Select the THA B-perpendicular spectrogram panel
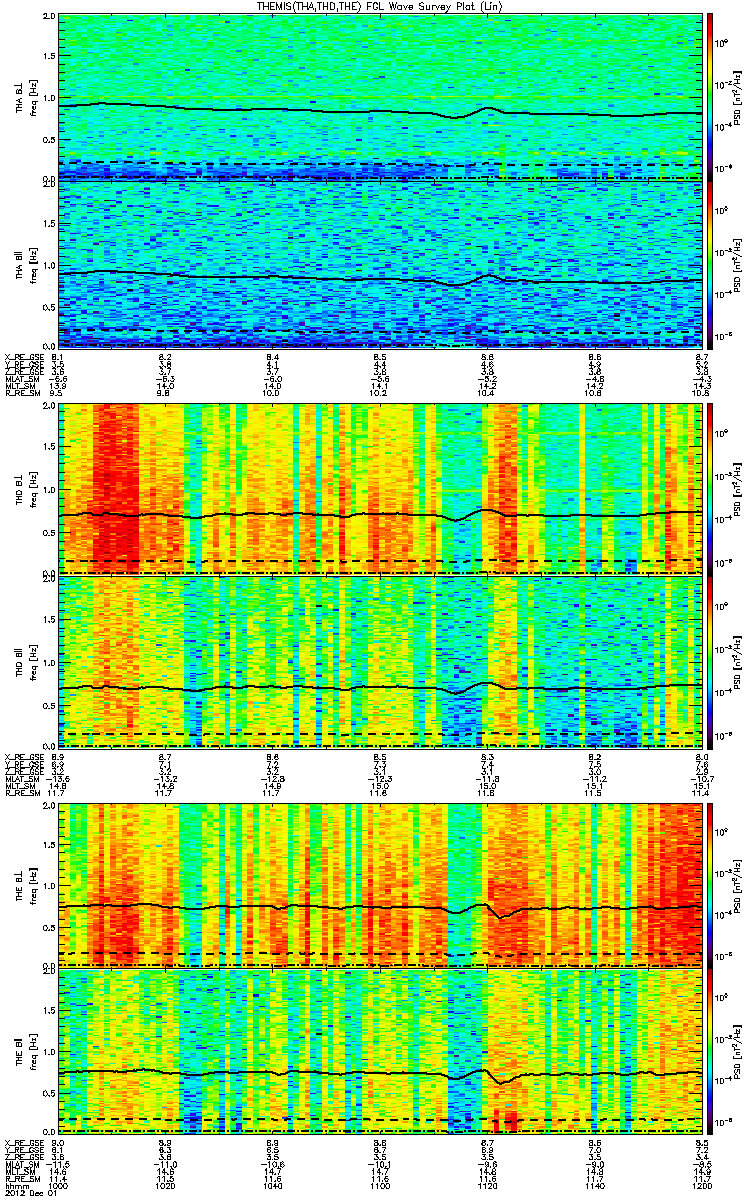 point(380,97)
